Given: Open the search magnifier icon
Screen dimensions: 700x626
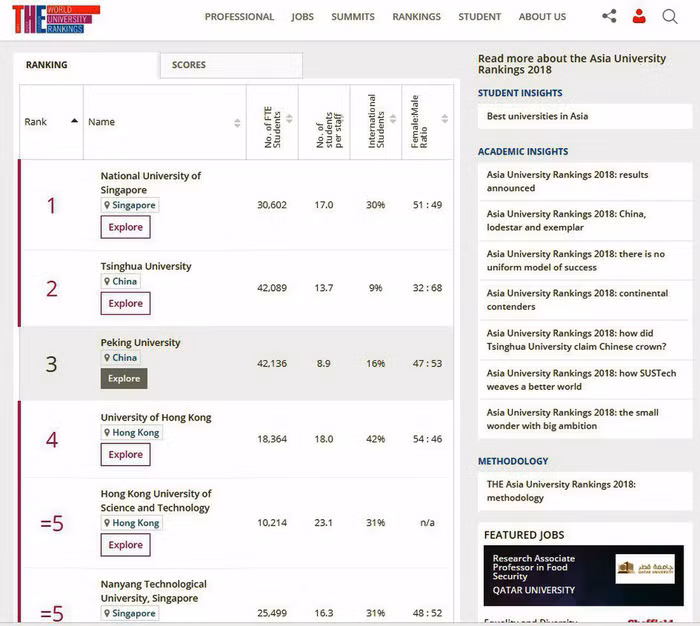Looking at the screenshot, I should coord(670,16).
